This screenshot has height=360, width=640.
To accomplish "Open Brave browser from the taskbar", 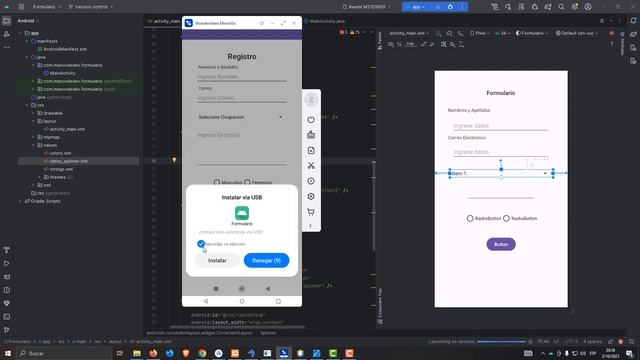I will pyautogui.click(x=186, y=353).
